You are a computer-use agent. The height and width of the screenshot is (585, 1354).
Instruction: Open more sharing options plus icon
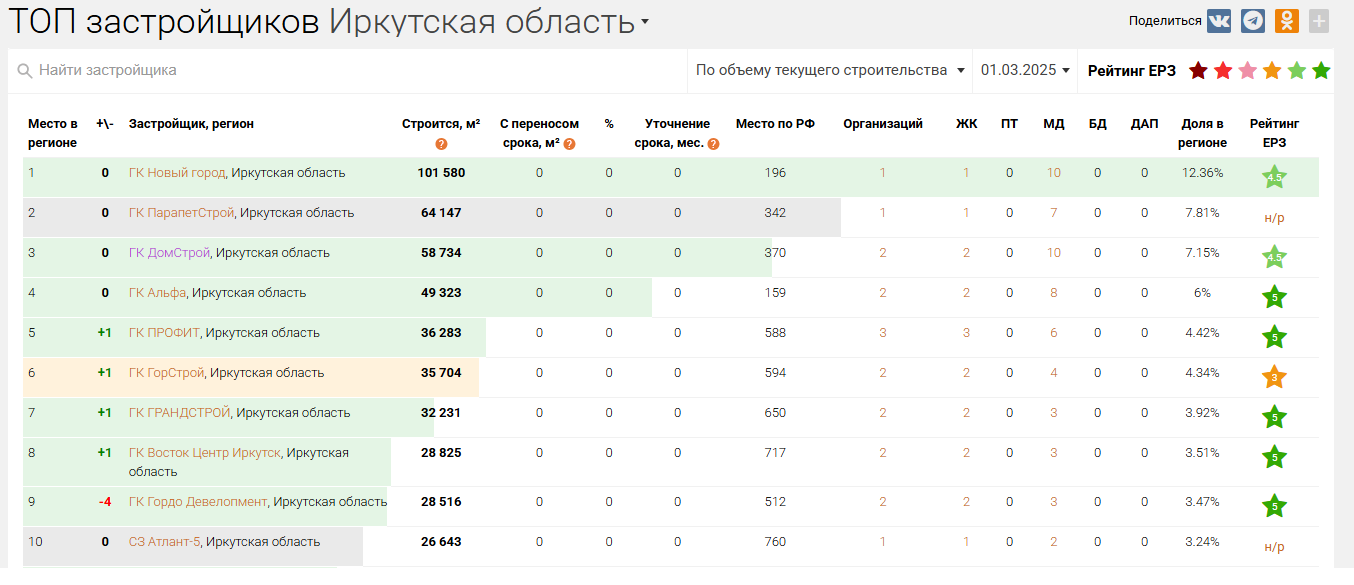point(1319,21)
